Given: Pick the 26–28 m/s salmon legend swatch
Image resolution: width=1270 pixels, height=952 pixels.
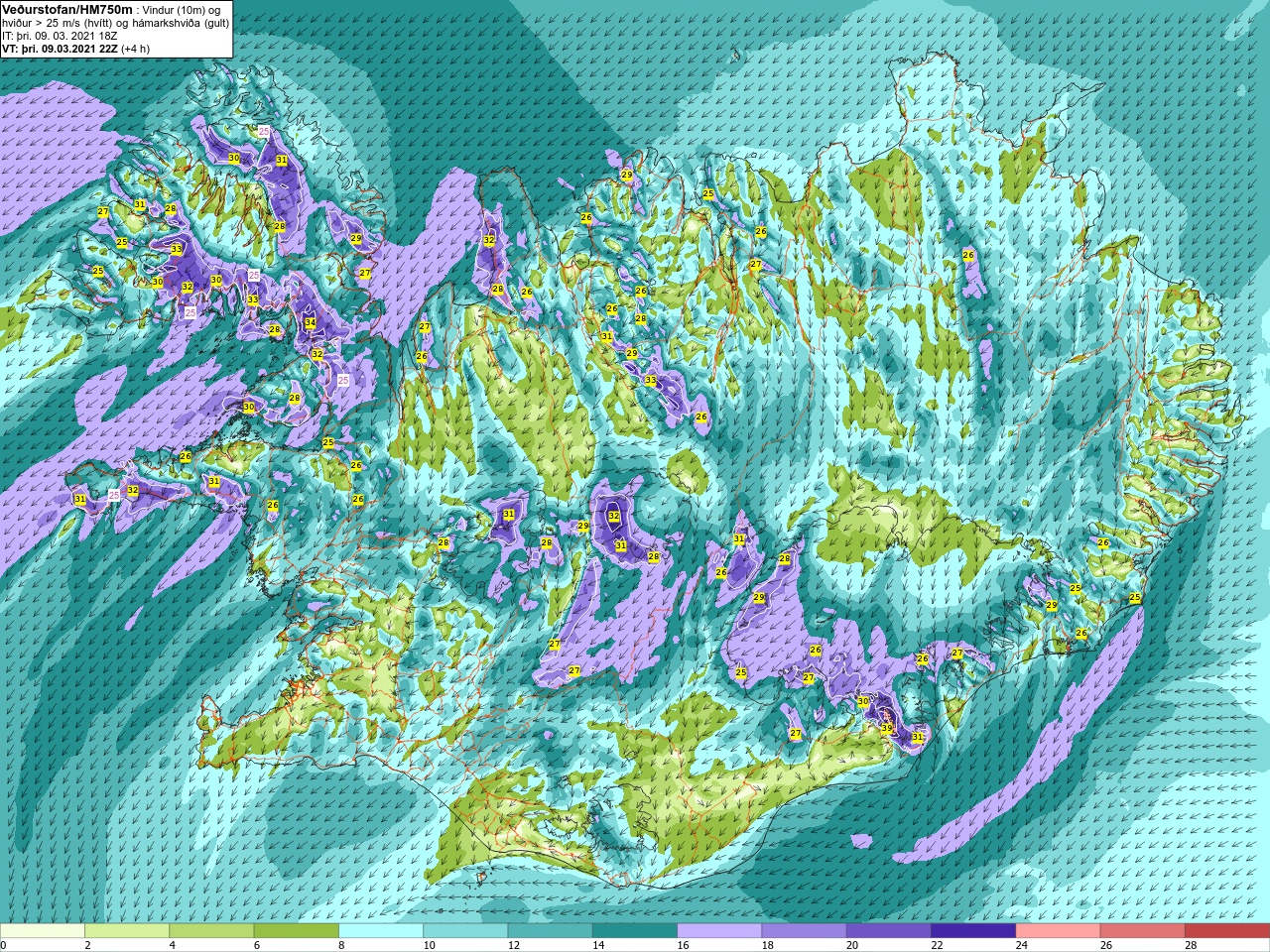Looking at the screenshot, I should coord(1143,931).
